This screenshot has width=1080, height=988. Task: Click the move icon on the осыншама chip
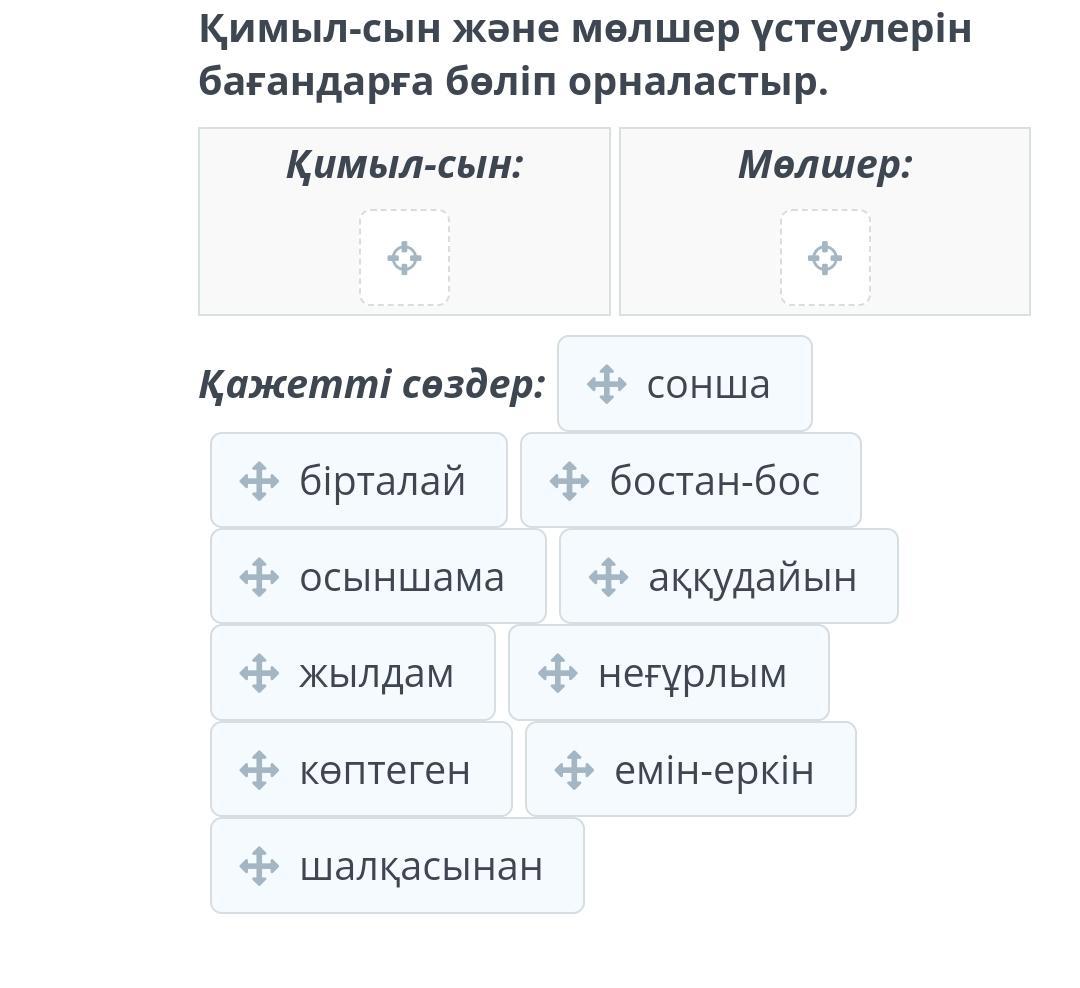[259, 577]
